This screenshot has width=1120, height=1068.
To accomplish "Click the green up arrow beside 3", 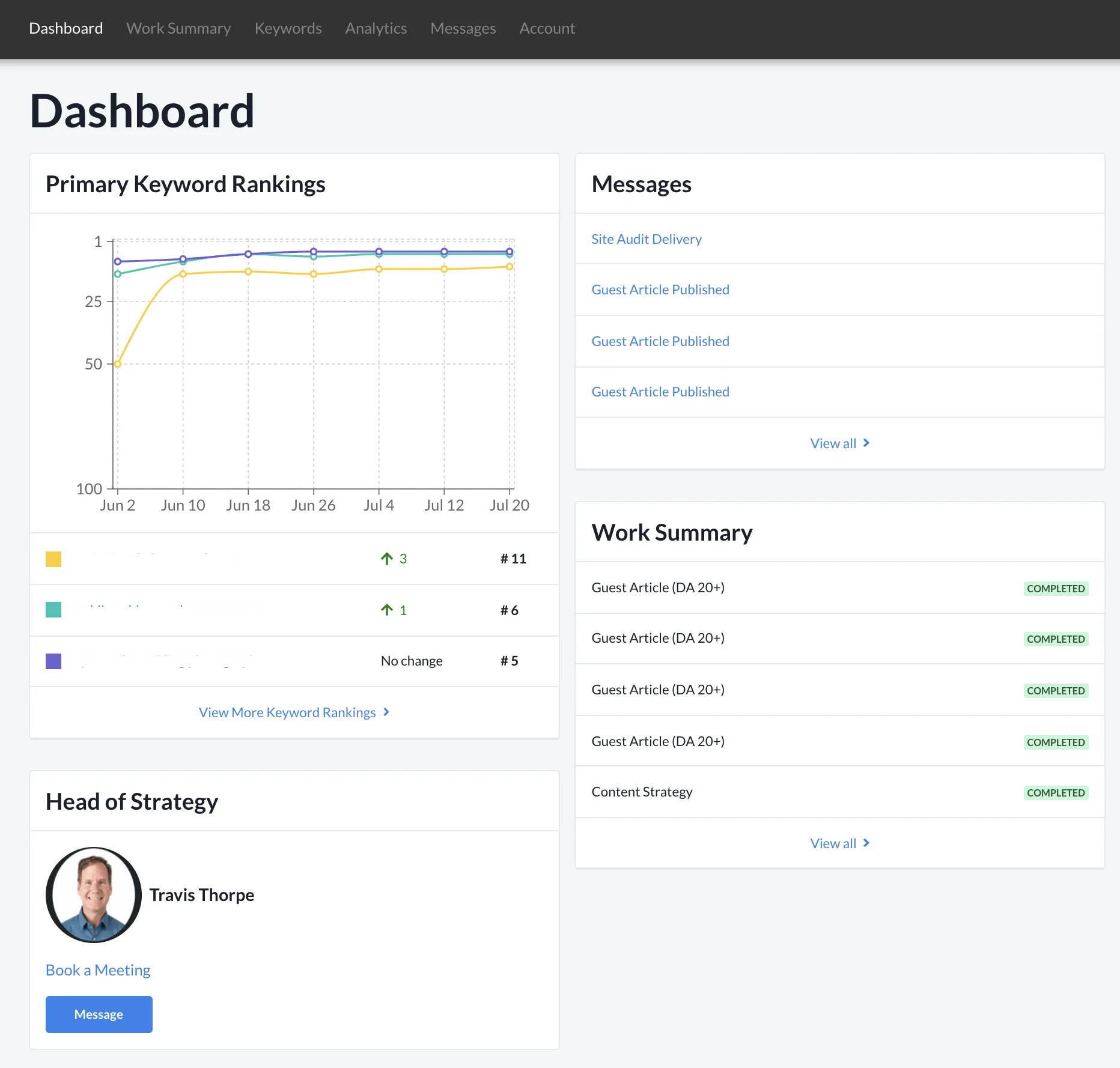I will [387, 559].
